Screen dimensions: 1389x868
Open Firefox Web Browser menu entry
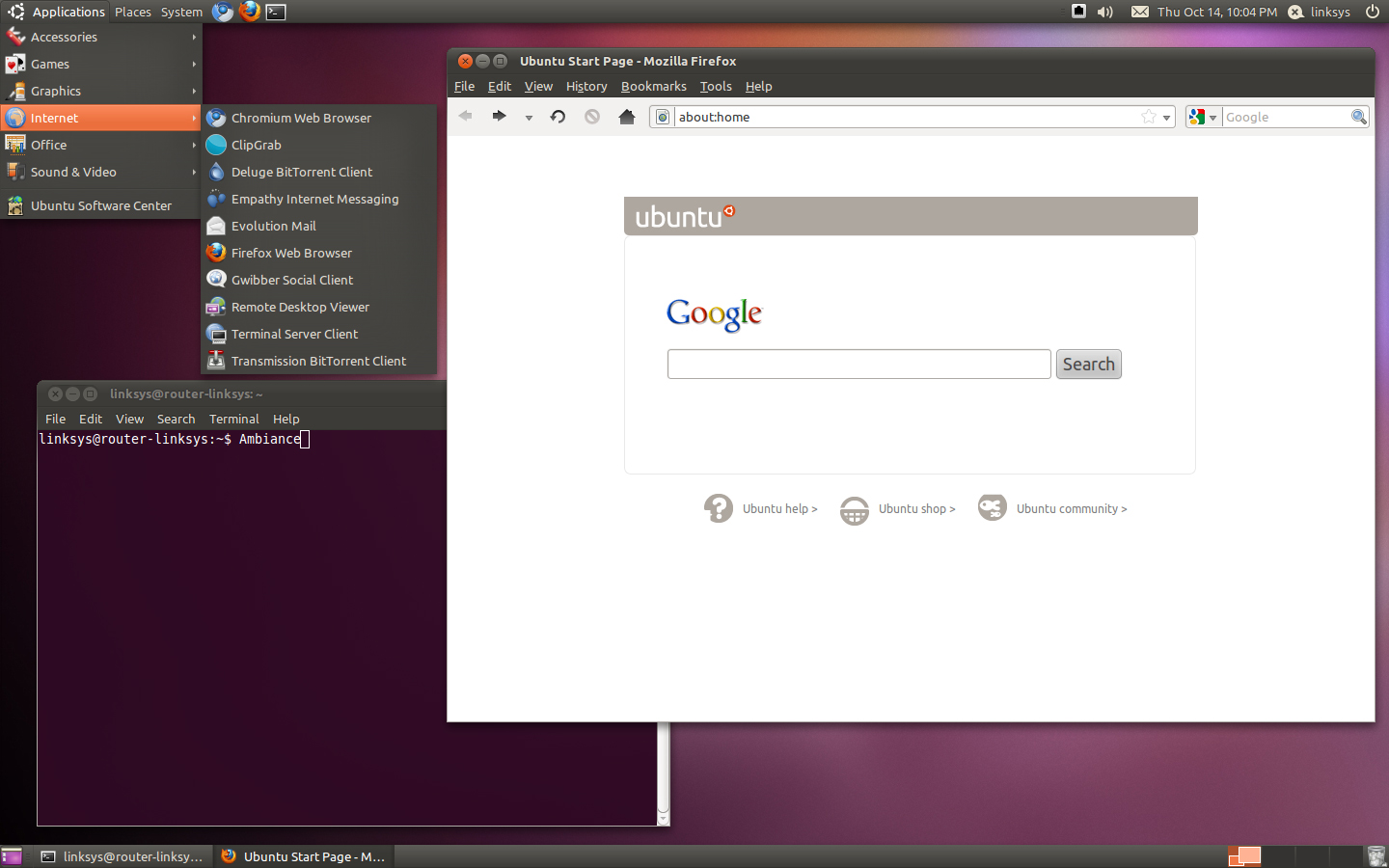click(x=318, y=253)
